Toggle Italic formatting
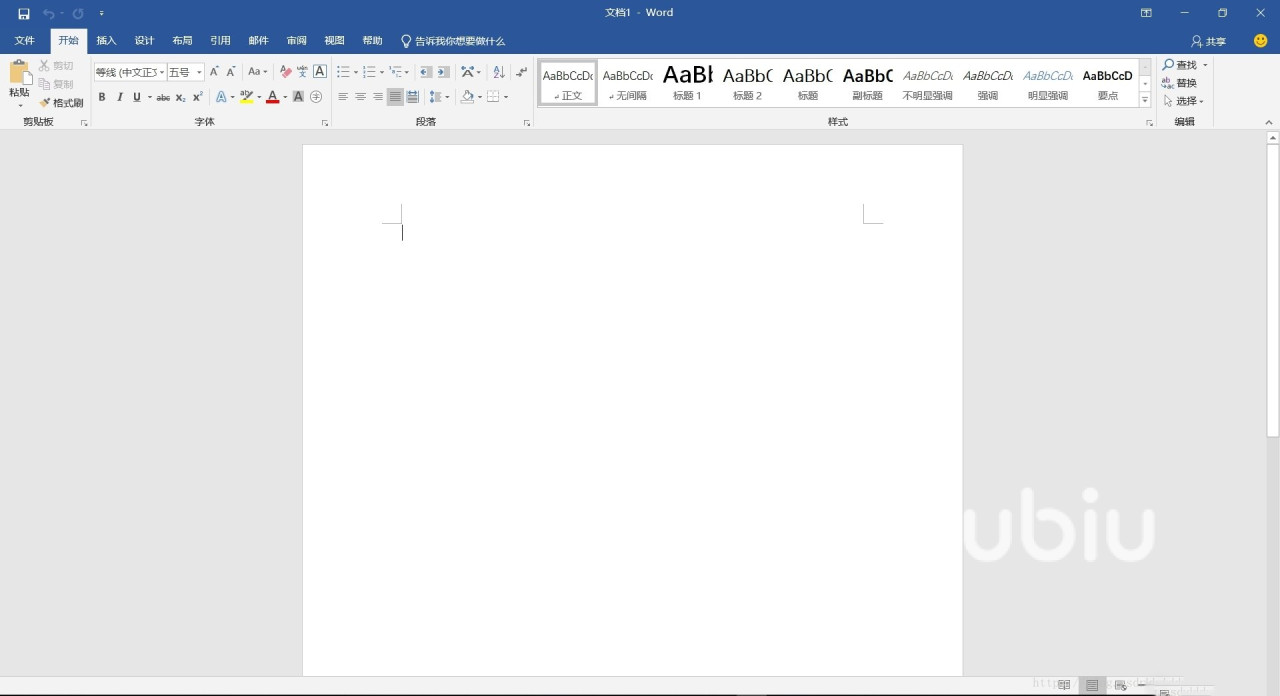The height and width of the screenshot is (696, 1280). [x=120, y=97]
